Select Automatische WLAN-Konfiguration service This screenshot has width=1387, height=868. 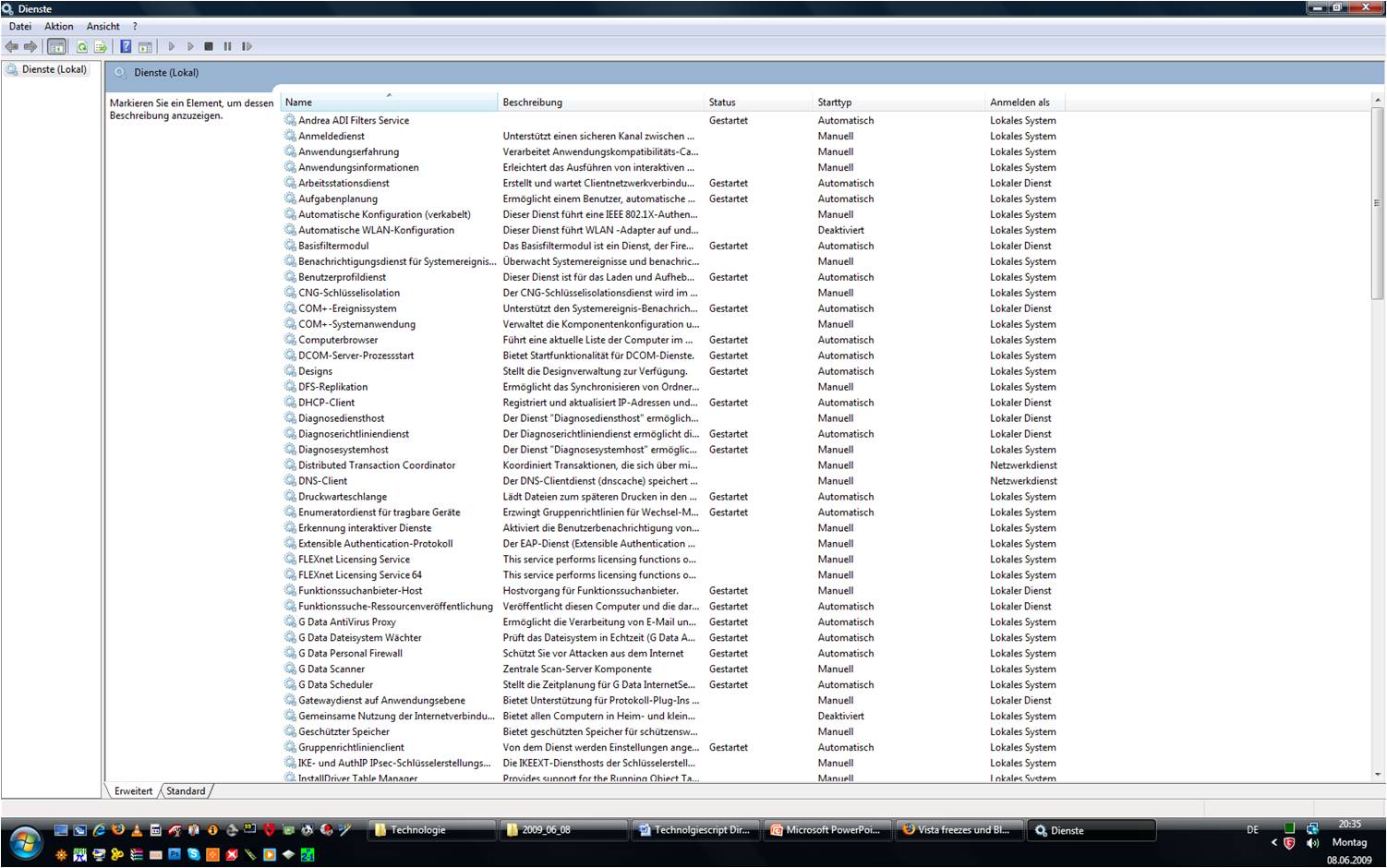376,230
